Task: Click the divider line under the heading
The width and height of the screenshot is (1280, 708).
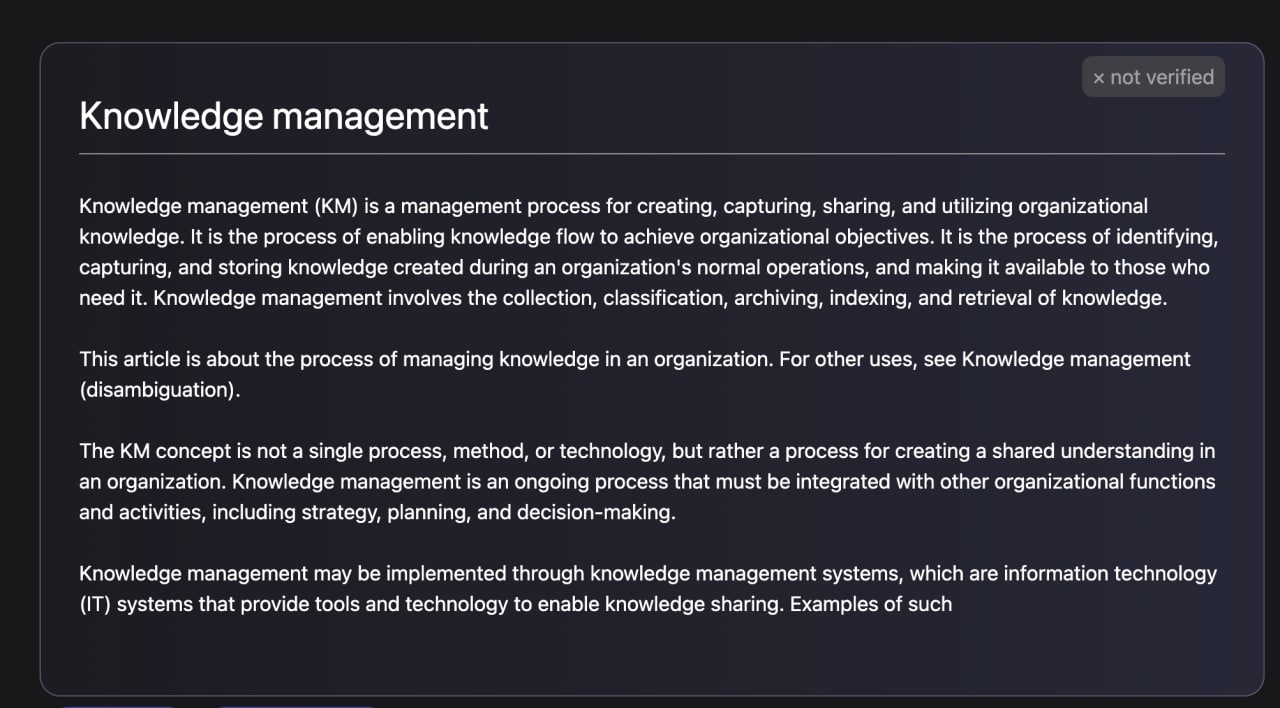Action: click(651, 154)
